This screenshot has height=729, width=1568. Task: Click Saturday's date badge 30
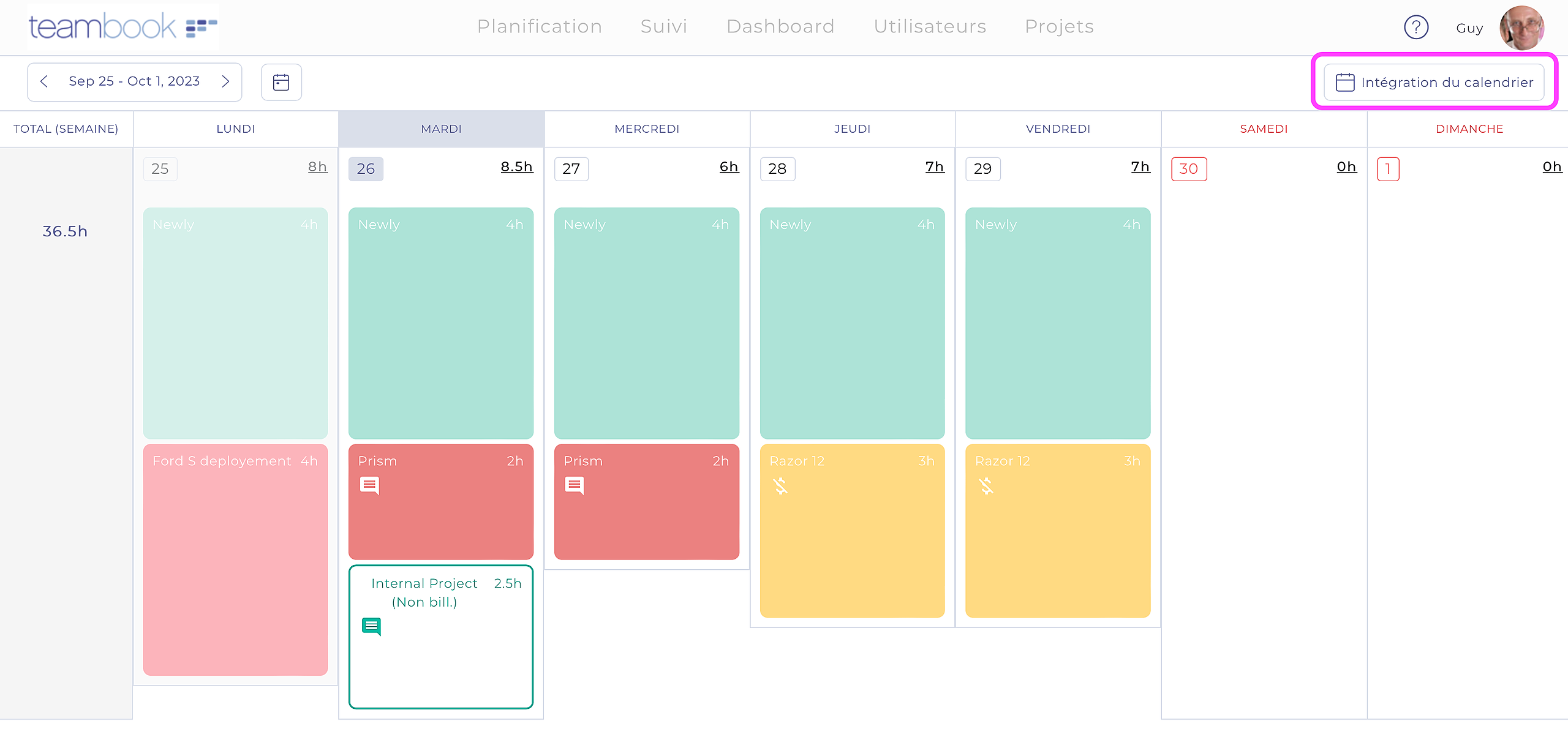click(1188, 169)
